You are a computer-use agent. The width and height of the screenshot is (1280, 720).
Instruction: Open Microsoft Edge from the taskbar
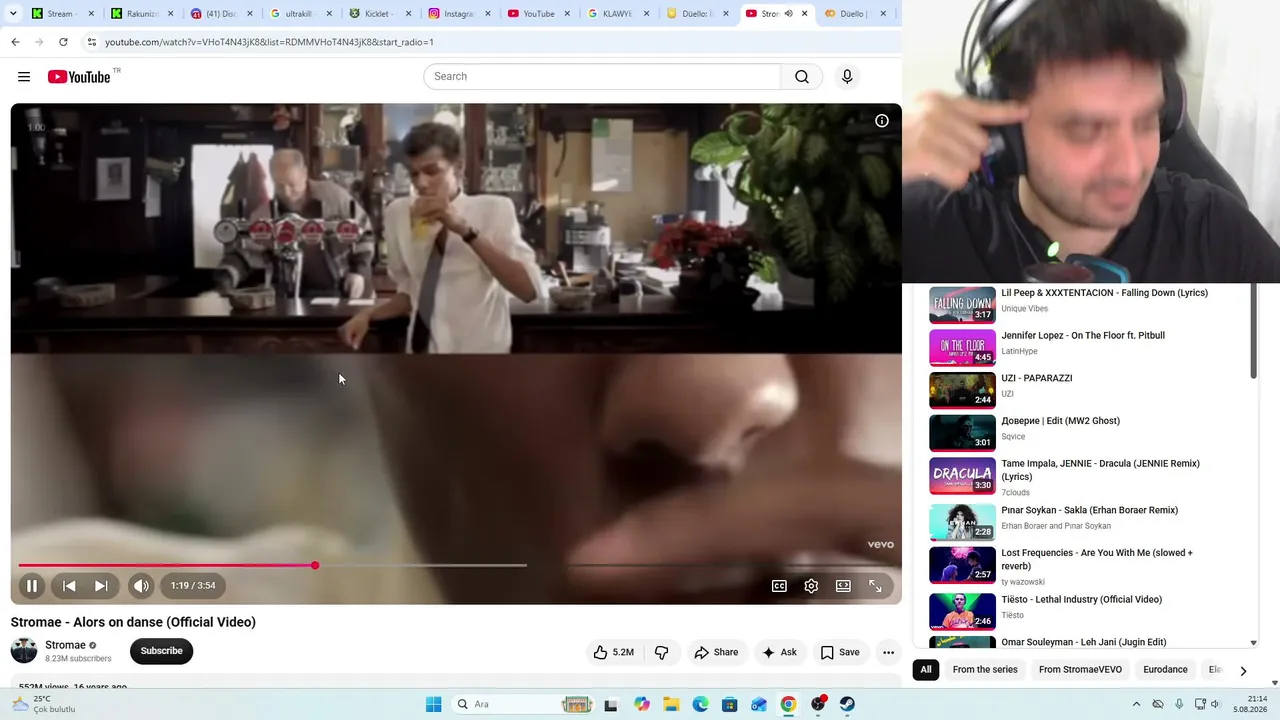click(700, 704)
